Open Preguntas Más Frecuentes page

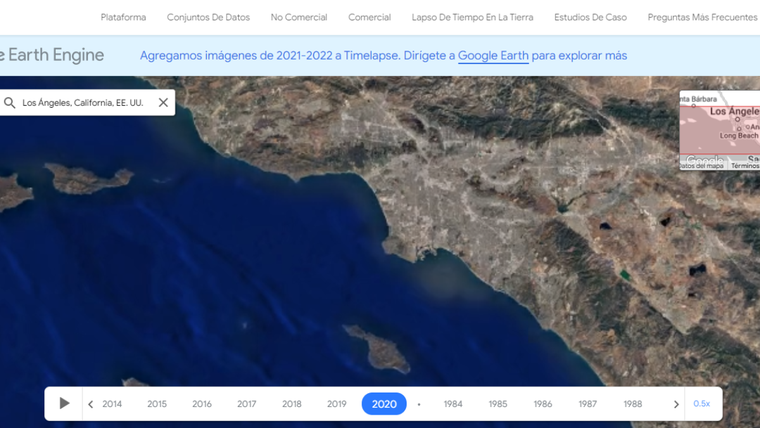coord(702,17)
